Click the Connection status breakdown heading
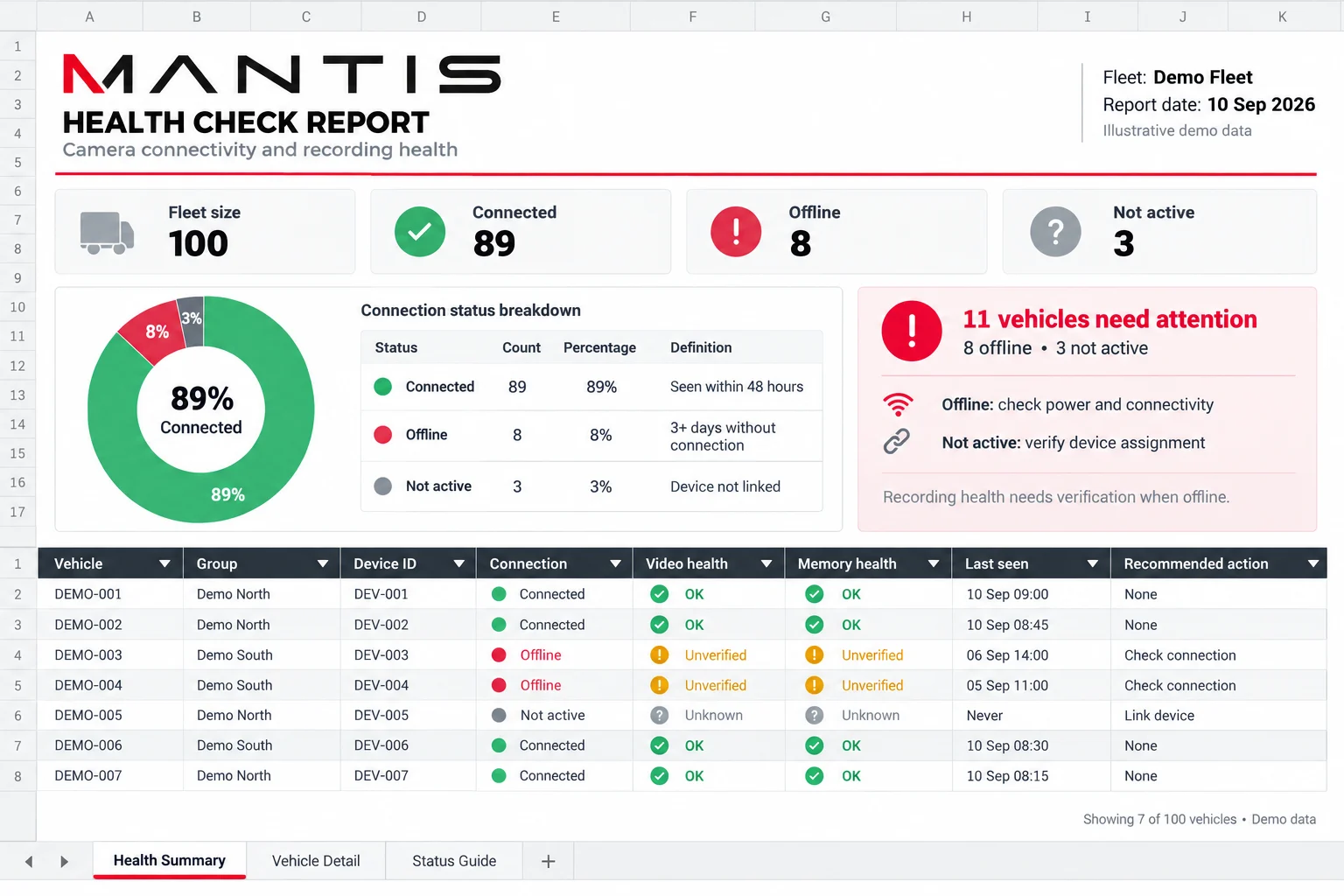Image resolution: width=1344 pixels, height=896 pixels. click(x=471, y=311)
